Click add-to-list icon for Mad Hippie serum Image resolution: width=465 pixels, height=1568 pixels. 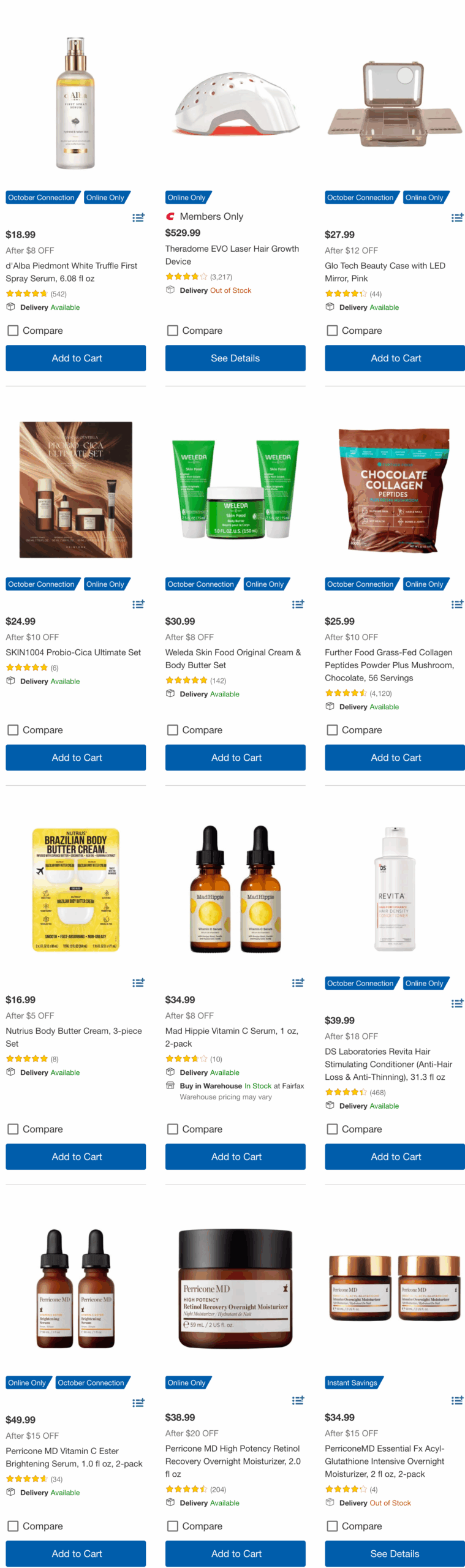click(x=298, y=982)
